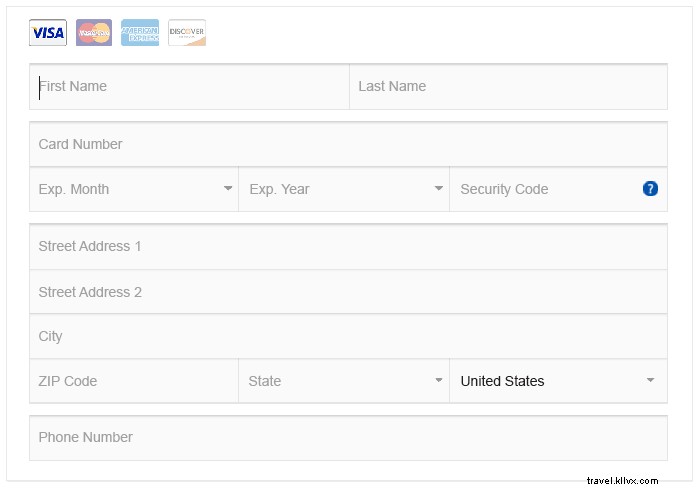Click the arrow caret in Exp. Year
This screenshot has height=489, width=700.
(438, 189)
